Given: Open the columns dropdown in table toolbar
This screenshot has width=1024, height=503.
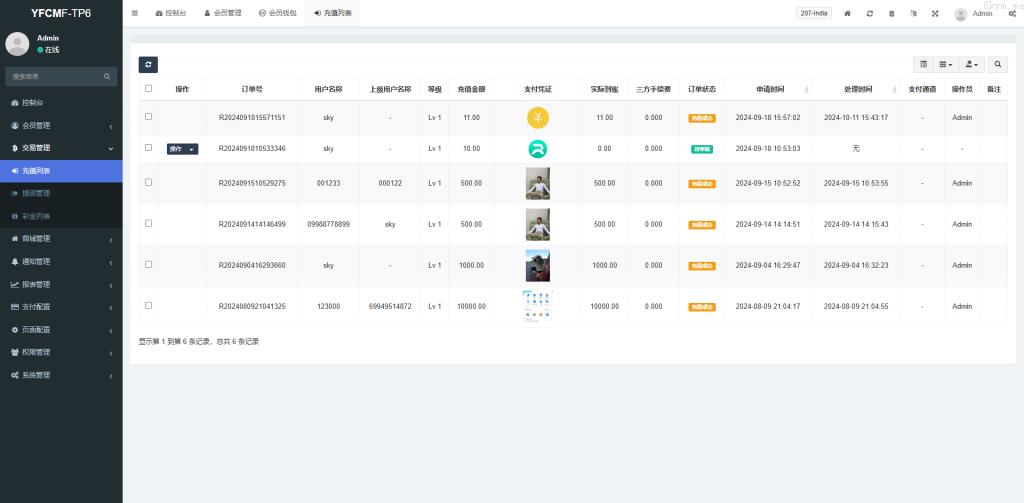Looking at the screenshot, I should click(x=946, y=64).
